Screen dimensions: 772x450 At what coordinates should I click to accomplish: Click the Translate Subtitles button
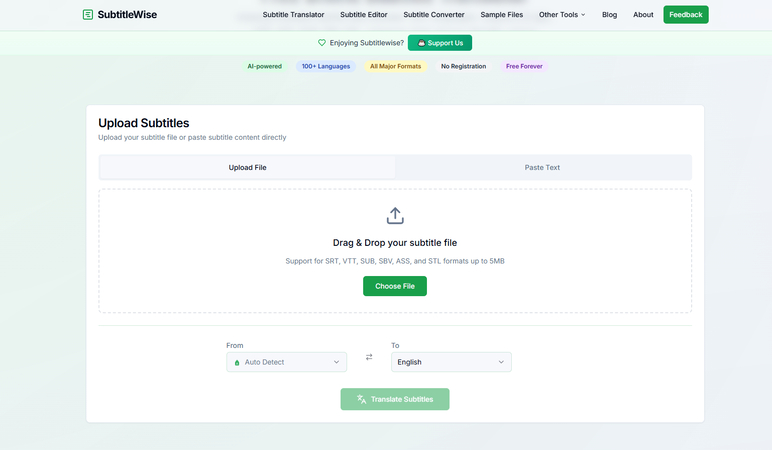tap(395, 399)
